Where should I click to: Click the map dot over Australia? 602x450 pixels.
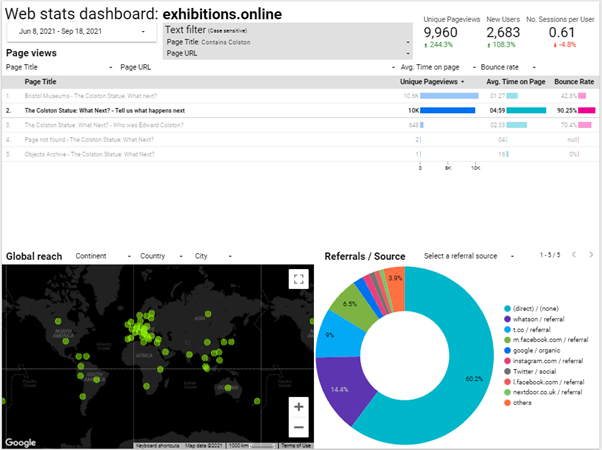pyautogui.click(x=228, y=388)
